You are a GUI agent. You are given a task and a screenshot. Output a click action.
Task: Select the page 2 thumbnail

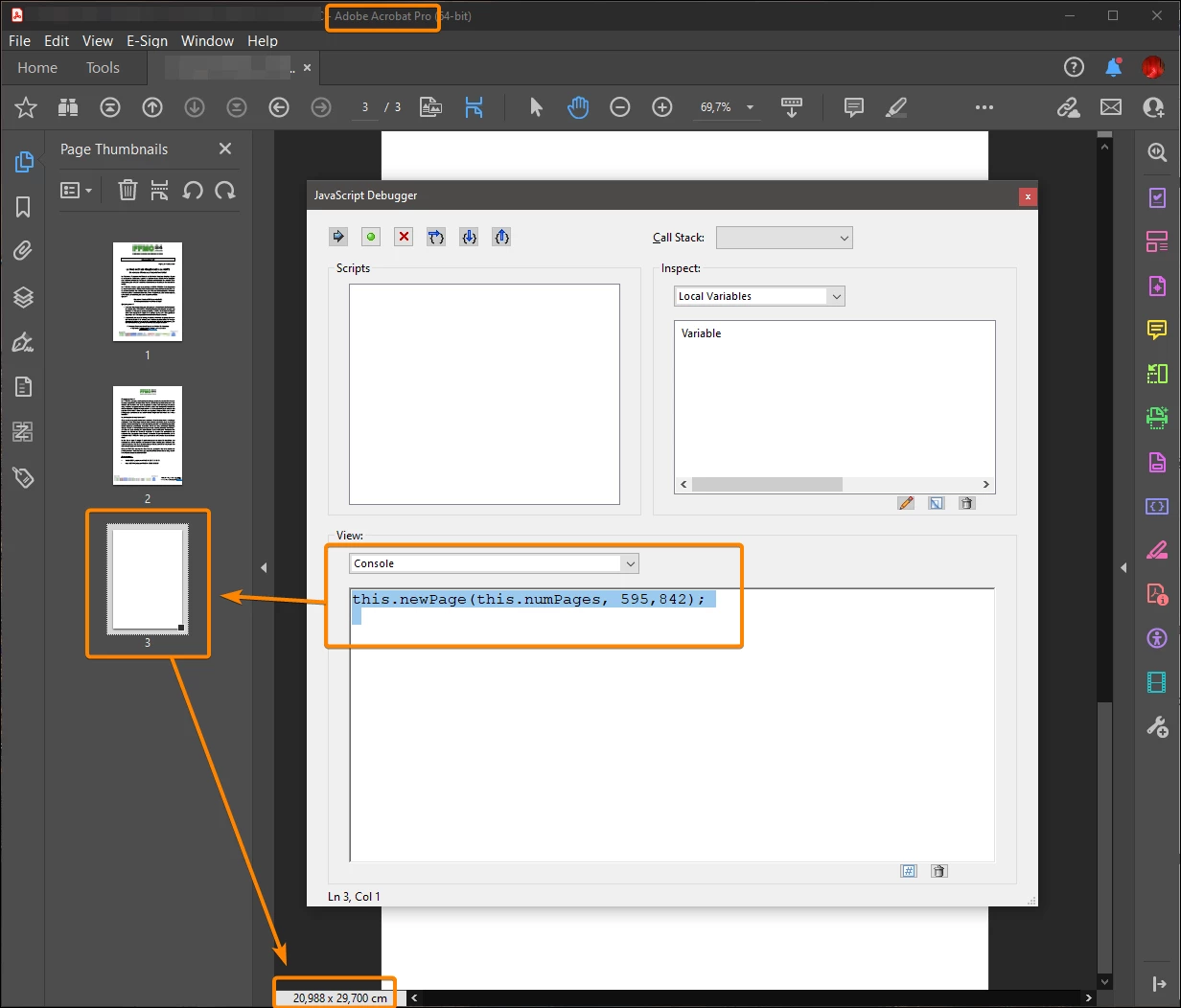tap(148, 436)
